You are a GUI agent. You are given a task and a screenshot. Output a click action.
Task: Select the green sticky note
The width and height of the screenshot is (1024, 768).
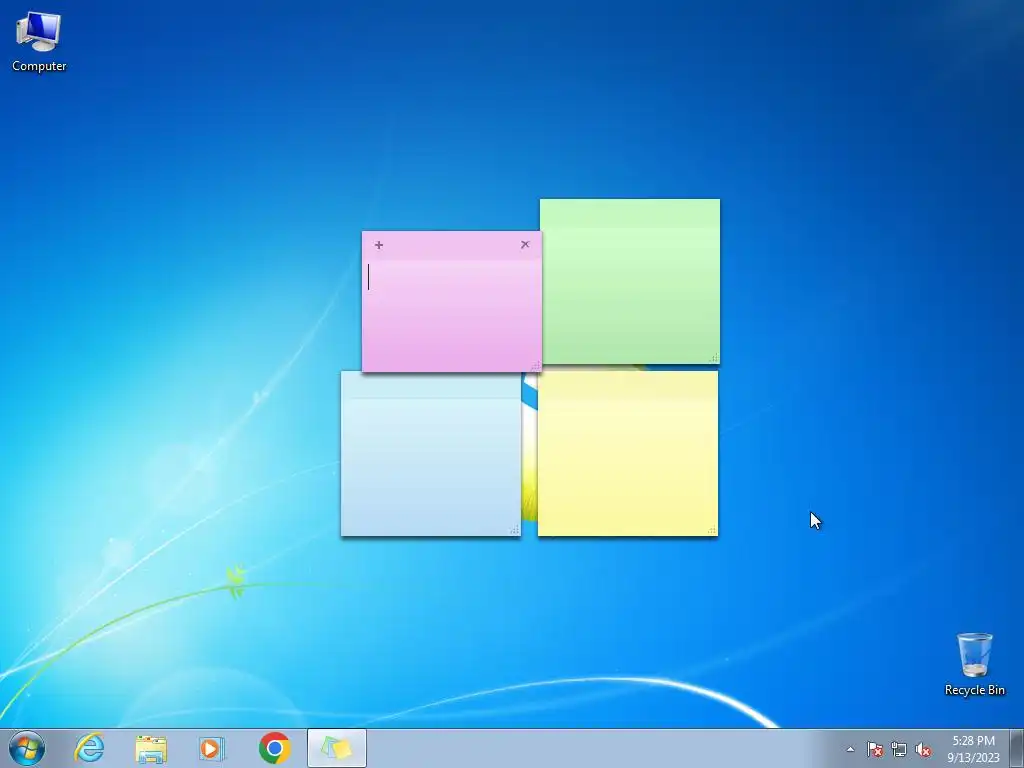tap(630, 281)
